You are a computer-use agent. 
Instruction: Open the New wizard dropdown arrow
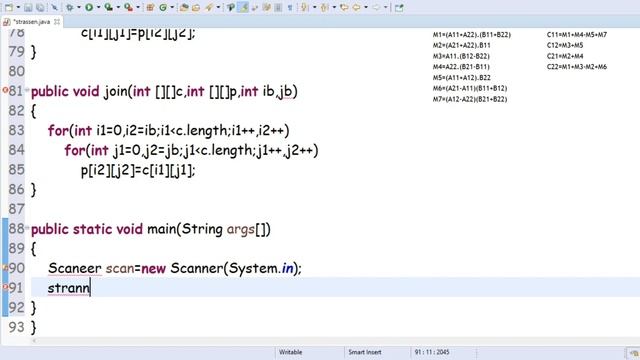tap(18, 7)
